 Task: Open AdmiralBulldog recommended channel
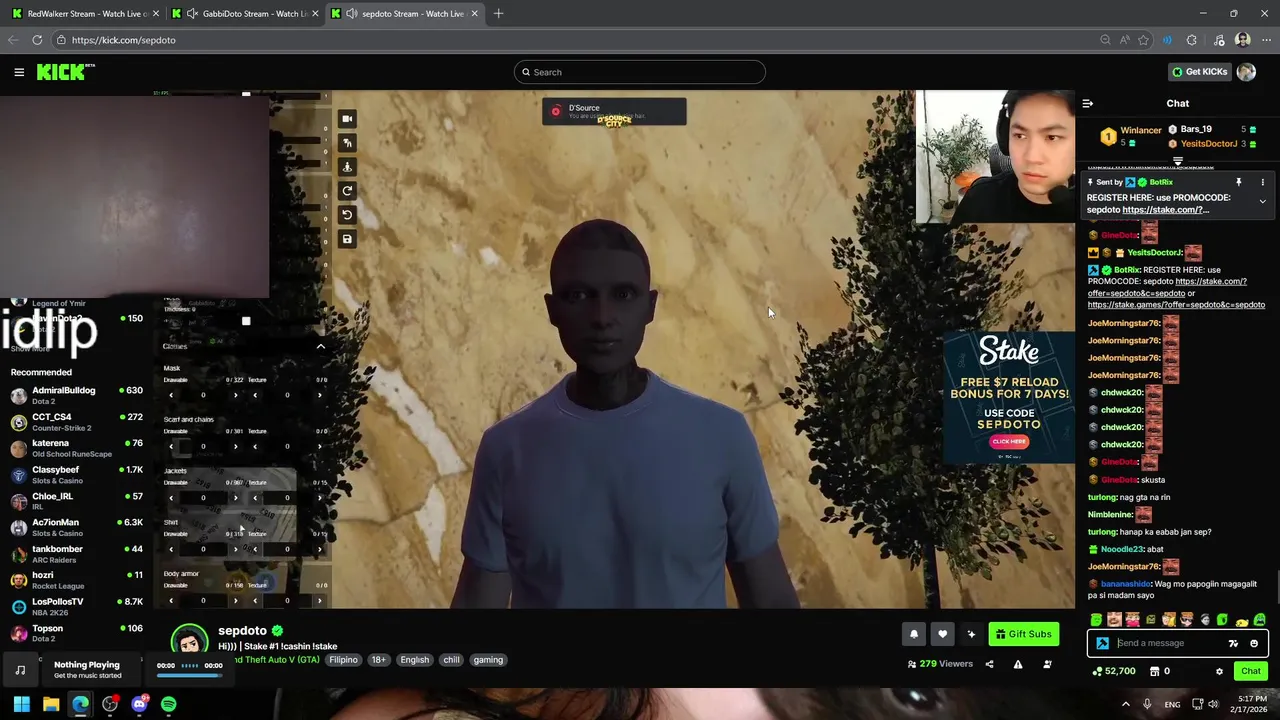[76, 395]
